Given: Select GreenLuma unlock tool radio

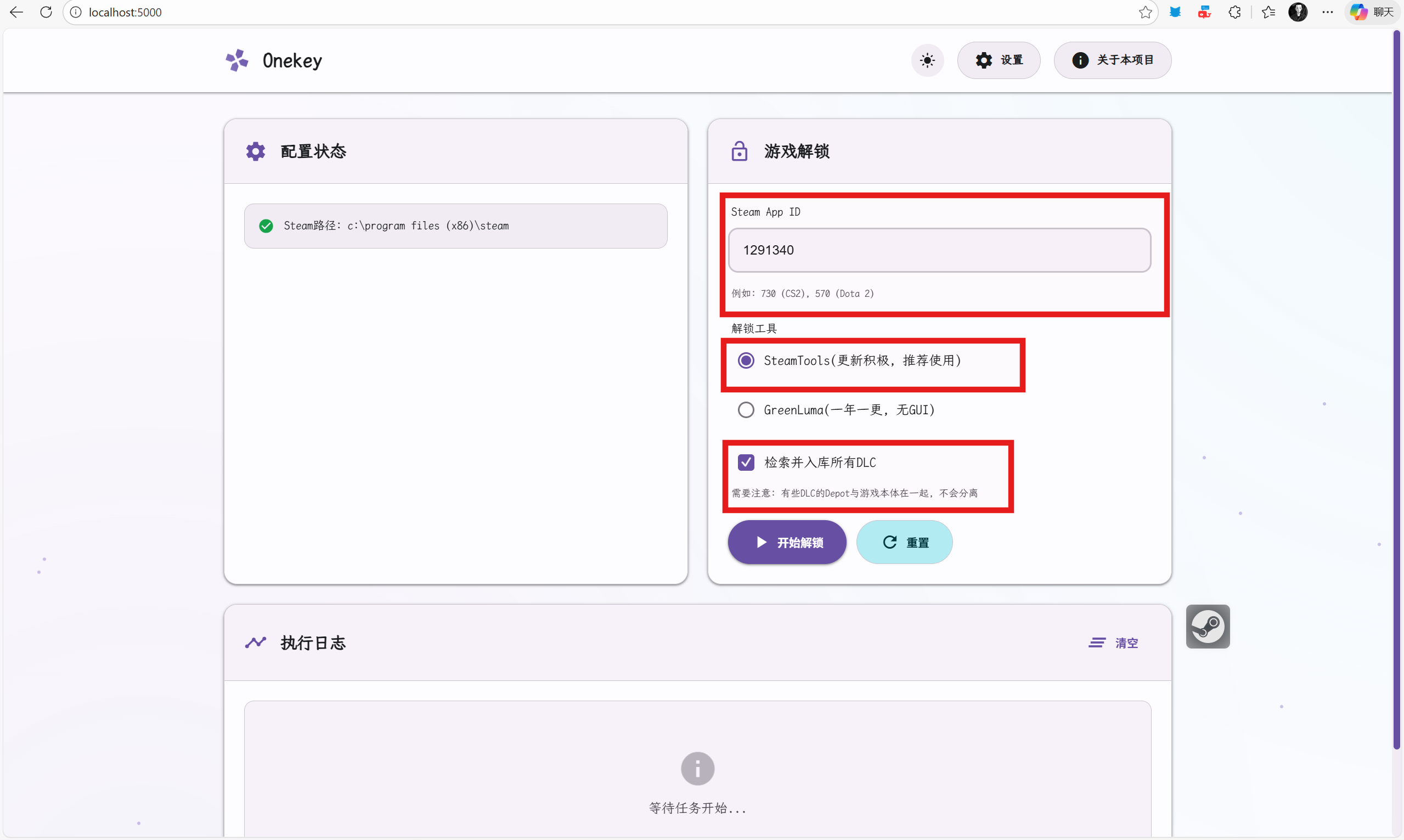Looking at the screenshot, I should tap(745, 410).
